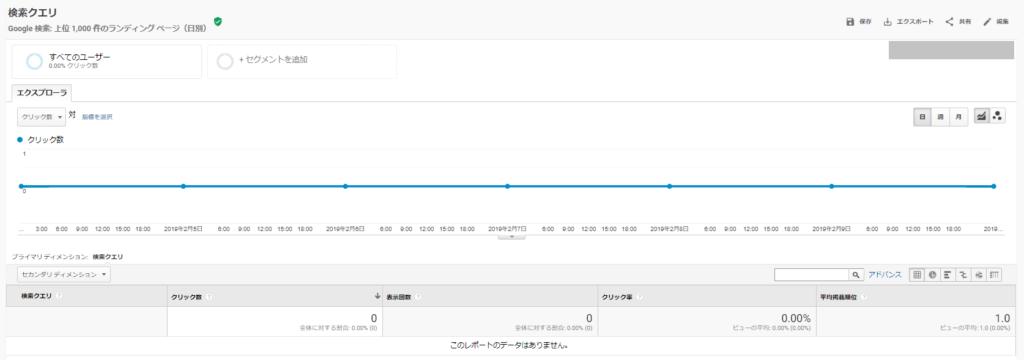Select the data table view icon

[x=917, y=275]
